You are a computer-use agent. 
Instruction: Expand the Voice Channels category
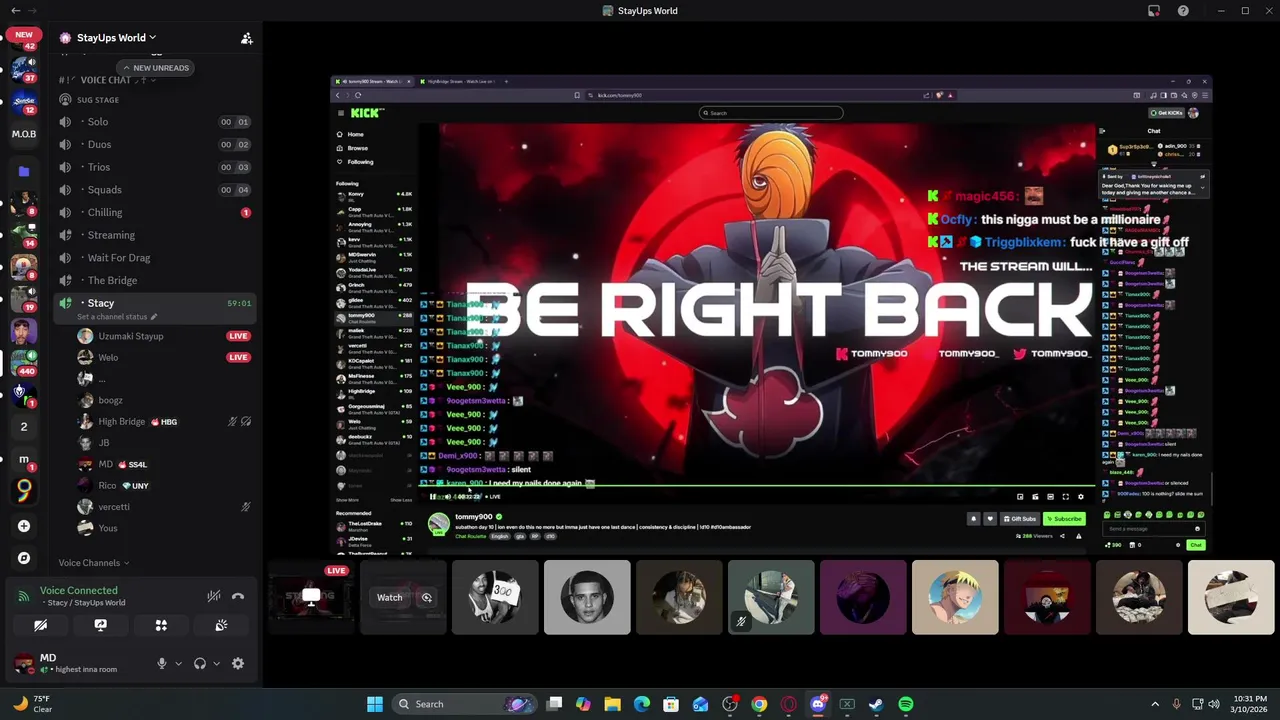[93, 563]
